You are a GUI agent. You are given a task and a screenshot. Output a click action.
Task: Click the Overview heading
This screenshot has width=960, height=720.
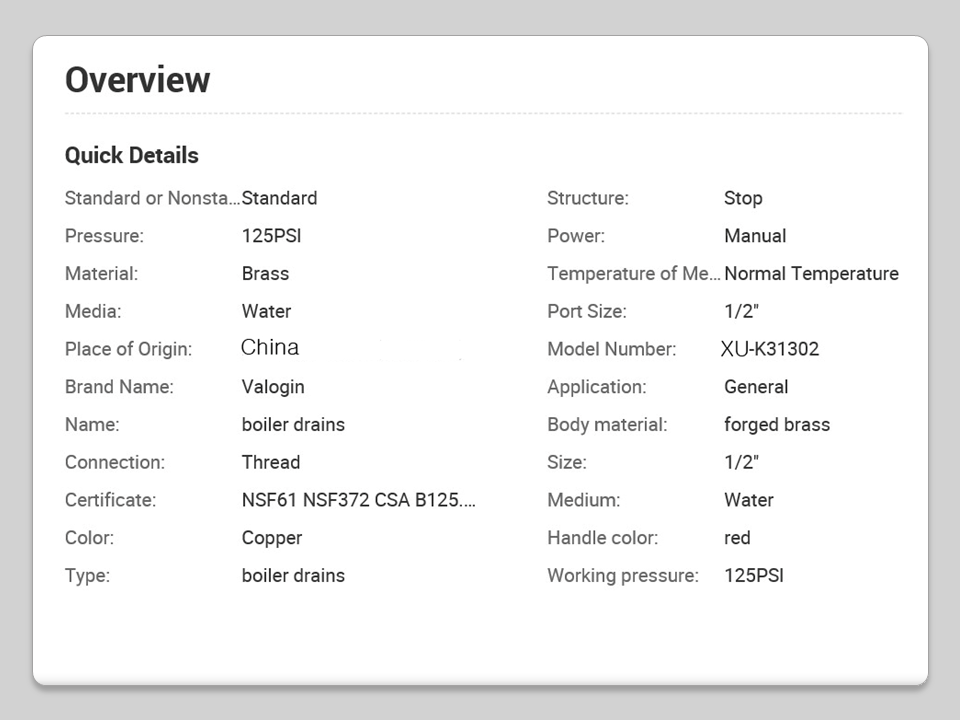(x=137, y=80)
